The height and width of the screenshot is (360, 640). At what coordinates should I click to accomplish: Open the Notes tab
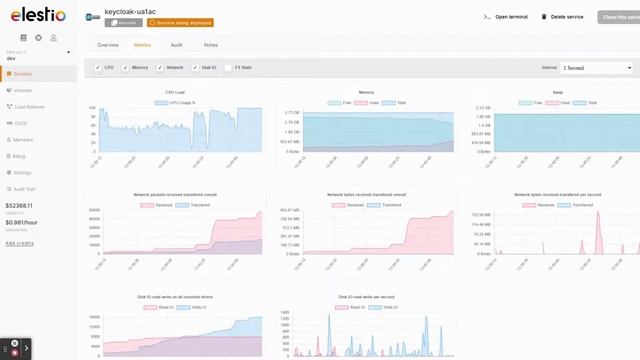tap(211, 45)
